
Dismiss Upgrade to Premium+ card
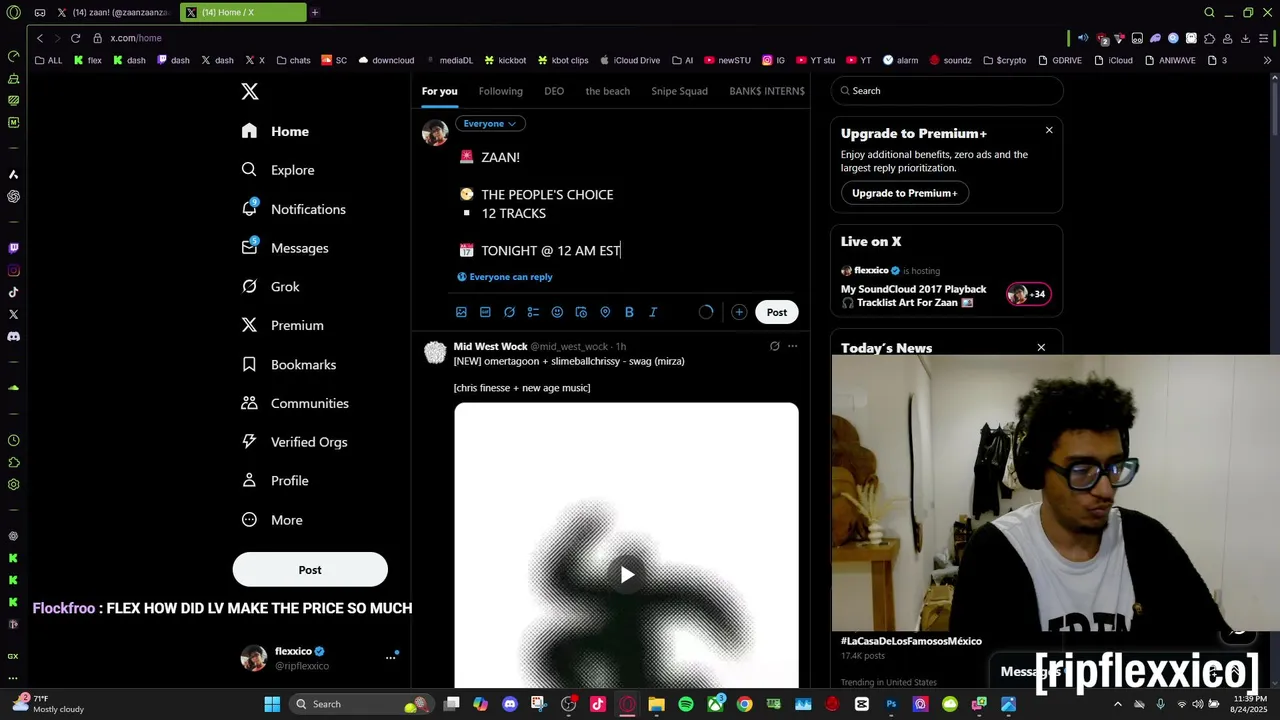point(1049,130)
